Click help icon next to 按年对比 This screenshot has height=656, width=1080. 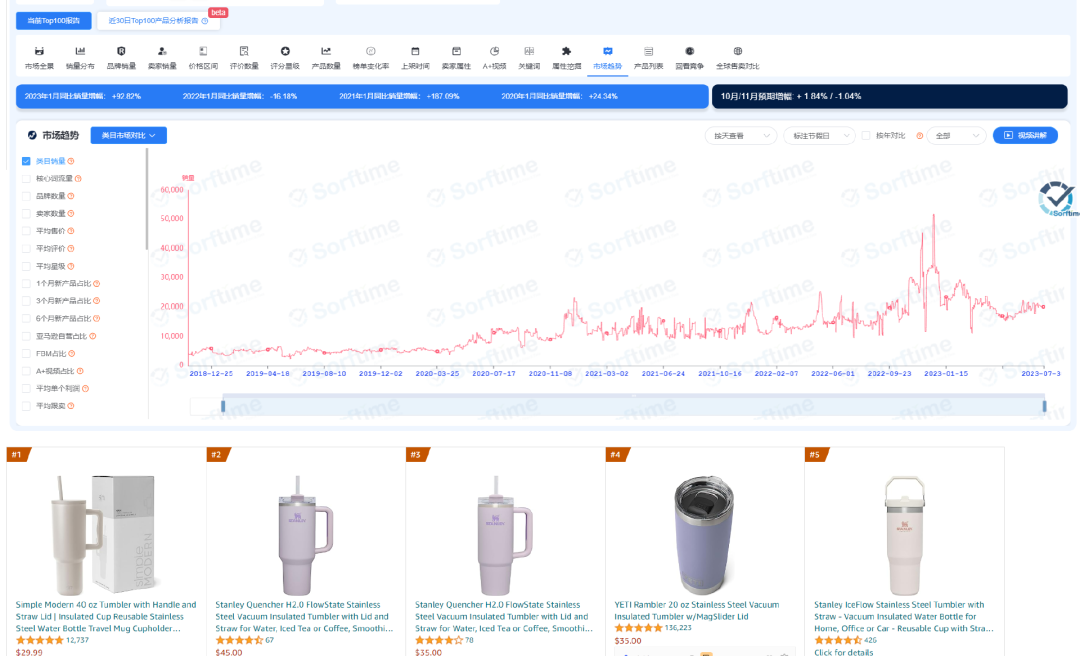point(920,136)
